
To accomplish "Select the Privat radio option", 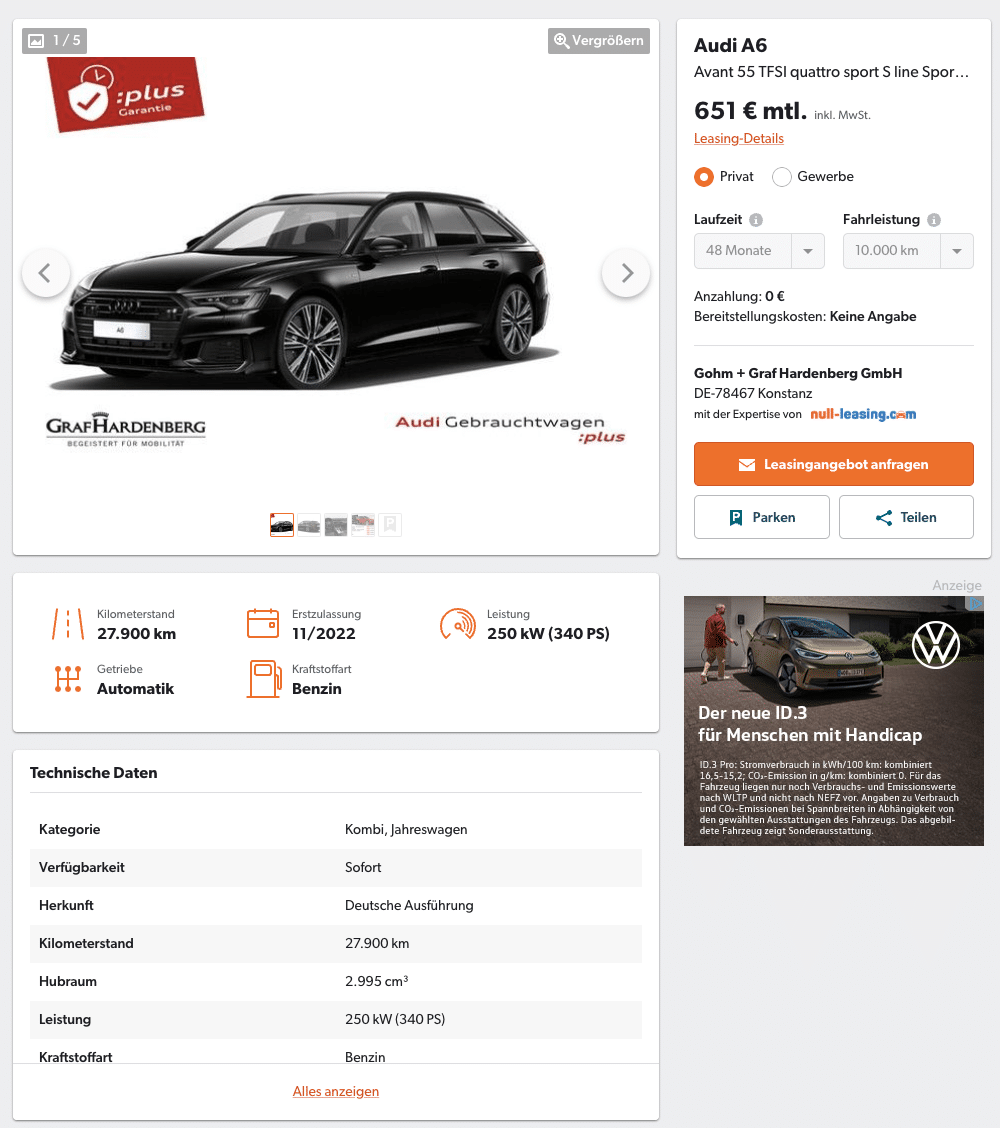I will point(704,177).
